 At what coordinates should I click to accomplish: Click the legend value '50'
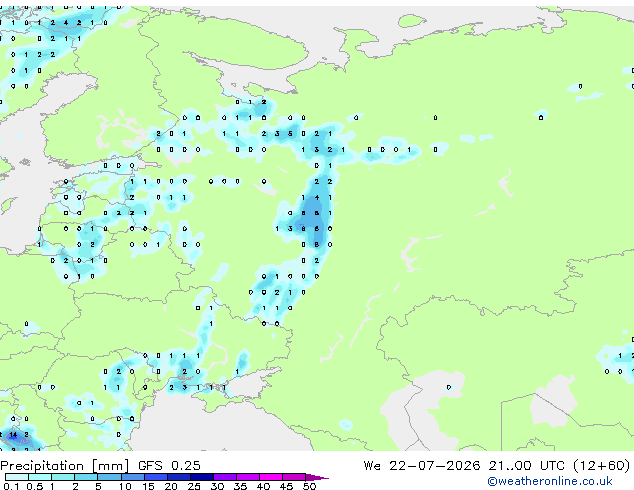pyautogui.click(x=309, y=486)
